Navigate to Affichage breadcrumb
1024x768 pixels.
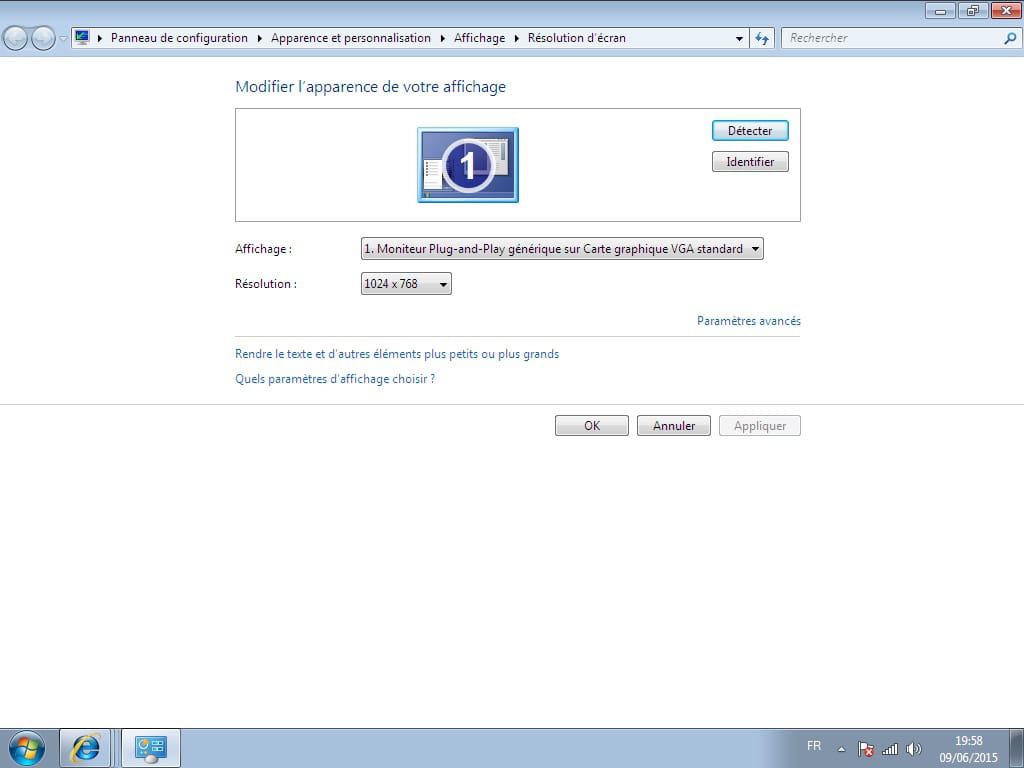pos(479,38)
